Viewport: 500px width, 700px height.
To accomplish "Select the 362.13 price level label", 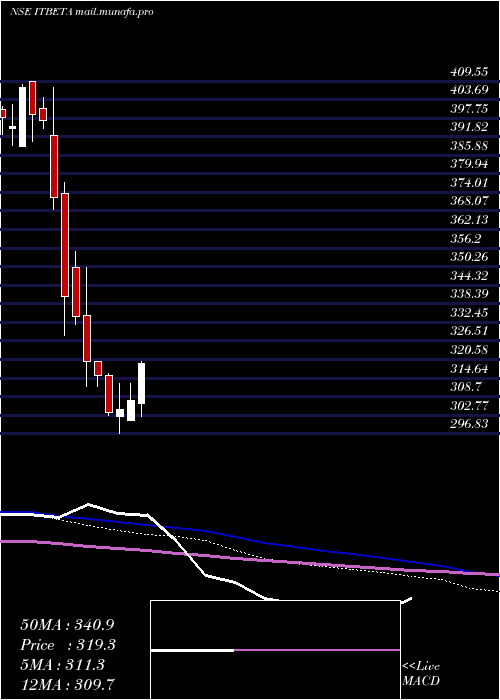I will 468,220.
